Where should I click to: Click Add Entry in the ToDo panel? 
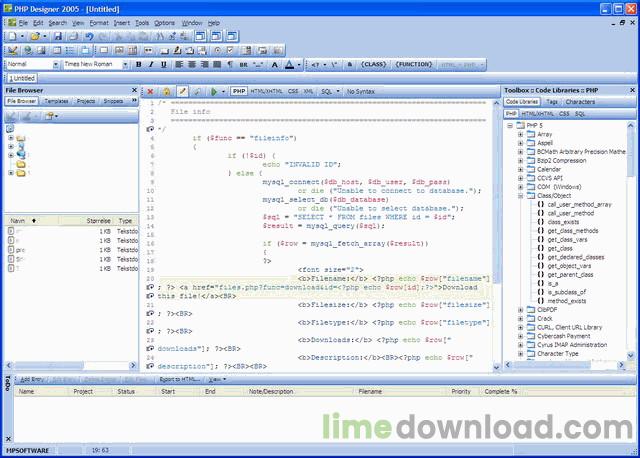(x=31, y=380)
